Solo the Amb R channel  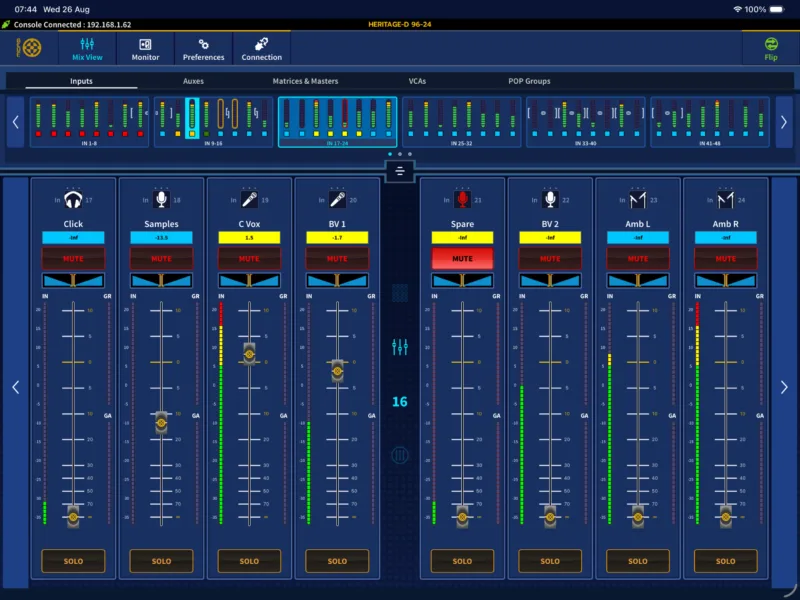(x=726, y=561)
